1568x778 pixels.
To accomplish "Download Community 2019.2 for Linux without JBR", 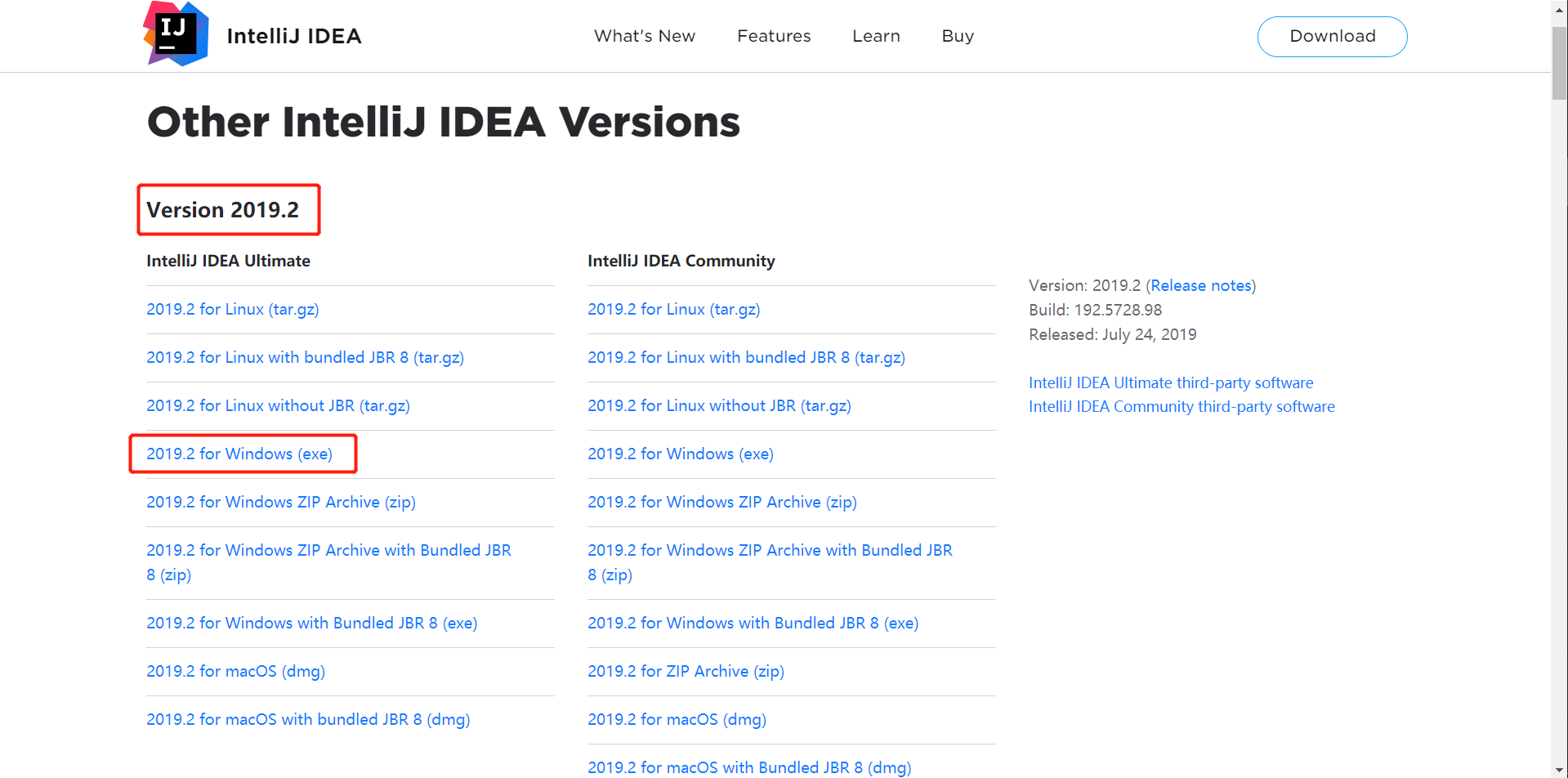I will coord(720,405).
